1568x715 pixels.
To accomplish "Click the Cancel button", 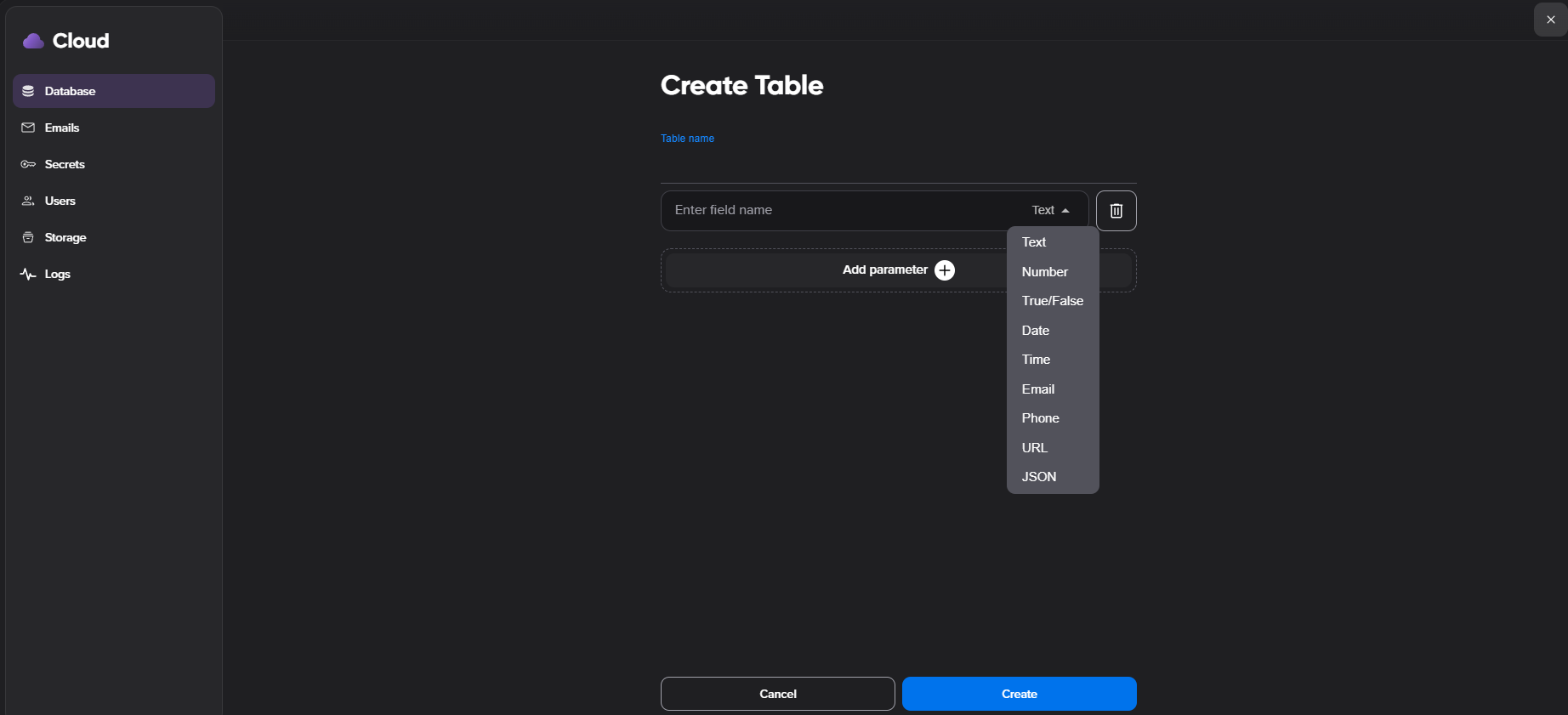I will (x=777, y=694).
